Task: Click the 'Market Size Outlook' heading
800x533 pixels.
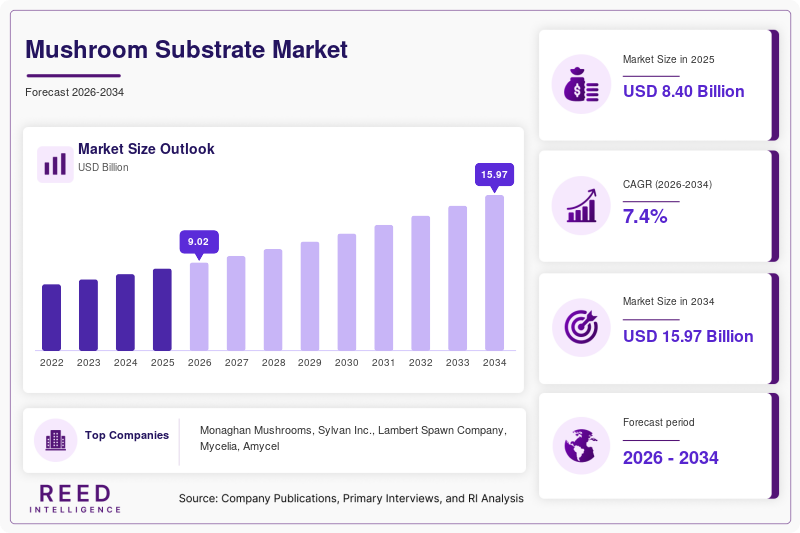Action: click(146, 148)
